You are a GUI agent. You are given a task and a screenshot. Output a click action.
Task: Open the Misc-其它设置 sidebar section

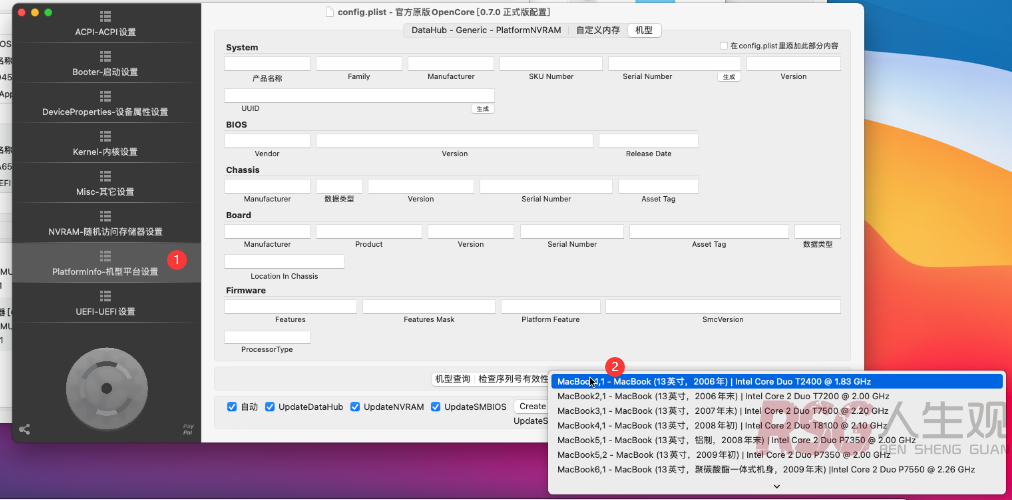click(x=105, y=184)
